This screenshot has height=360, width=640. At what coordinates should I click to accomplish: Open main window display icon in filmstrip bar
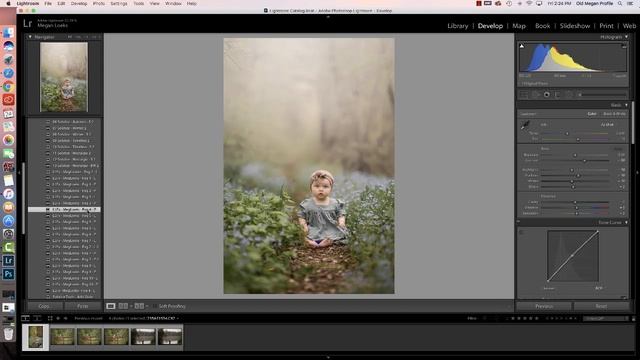(x=26, y=318)
